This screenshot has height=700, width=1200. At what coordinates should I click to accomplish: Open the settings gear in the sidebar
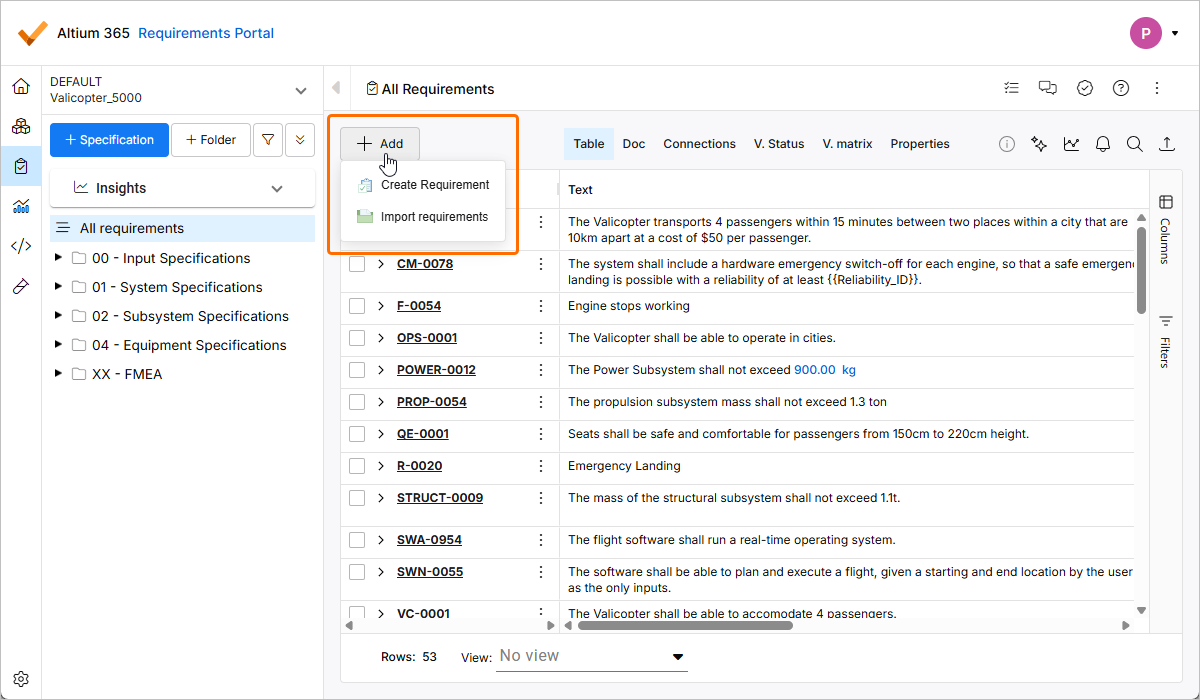point(20,678)
